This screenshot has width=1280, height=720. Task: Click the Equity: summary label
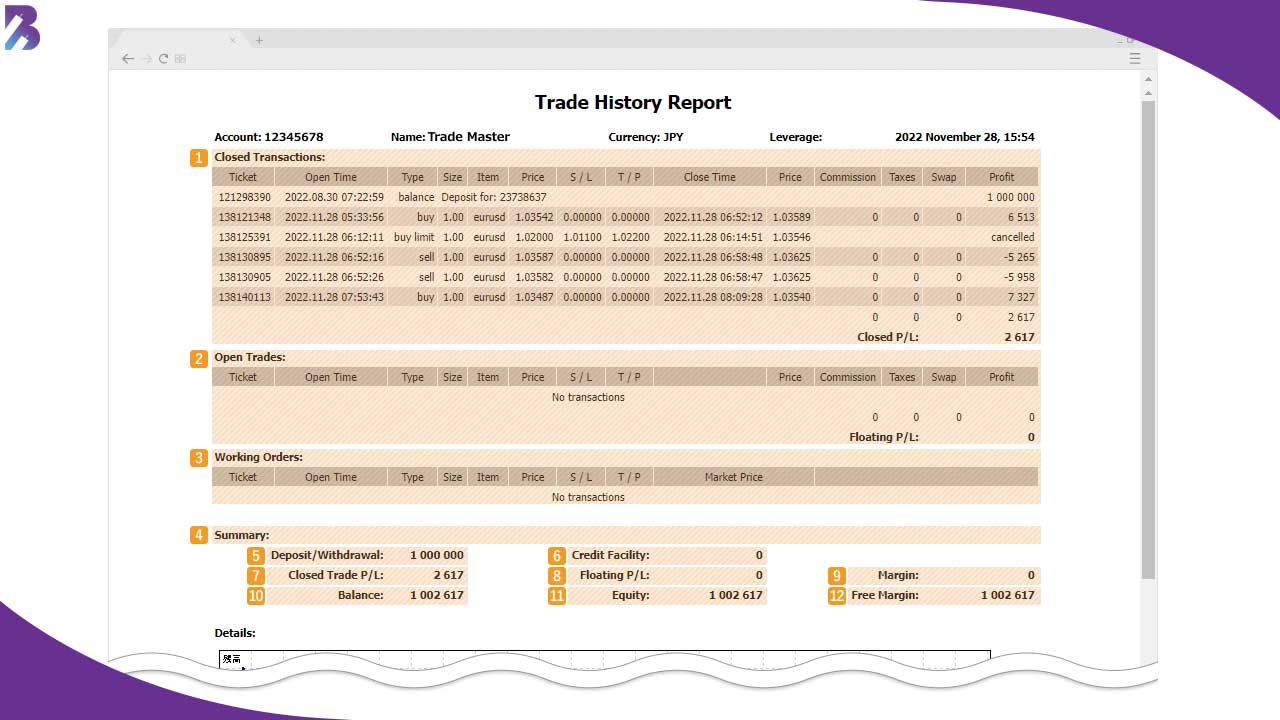[631, 595]
